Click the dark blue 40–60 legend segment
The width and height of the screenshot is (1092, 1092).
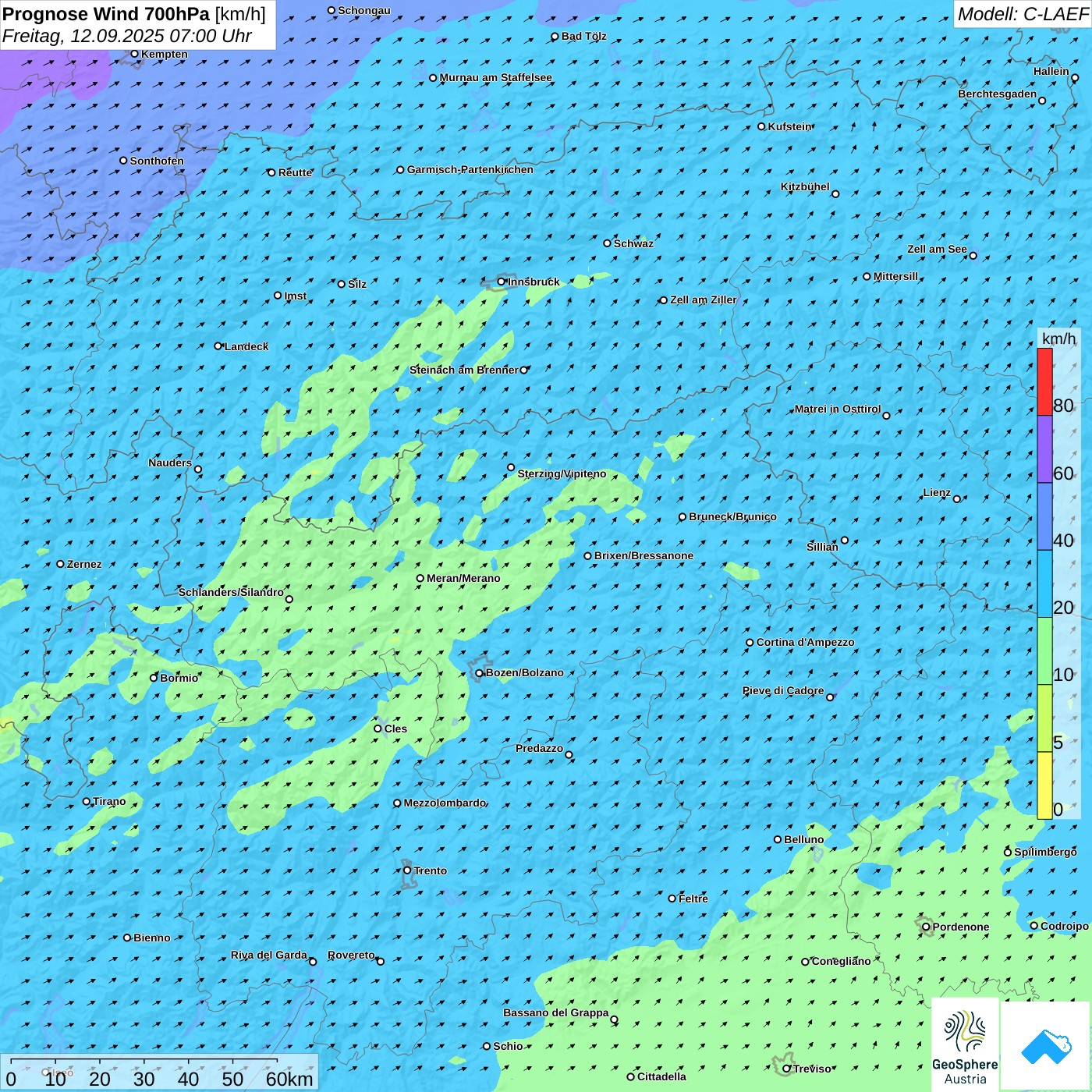(x=1044, y=517)
